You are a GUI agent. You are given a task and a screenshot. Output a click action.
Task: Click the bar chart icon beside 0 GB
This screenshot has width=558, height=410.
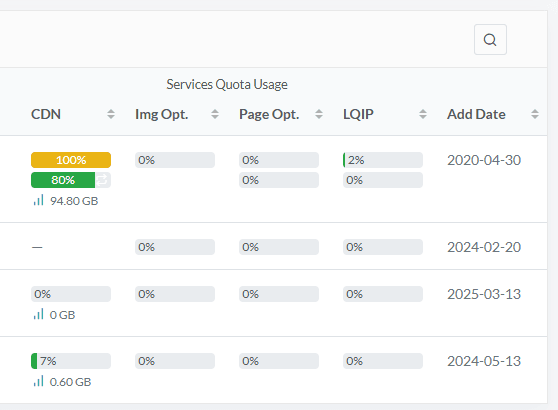(38, 314)
